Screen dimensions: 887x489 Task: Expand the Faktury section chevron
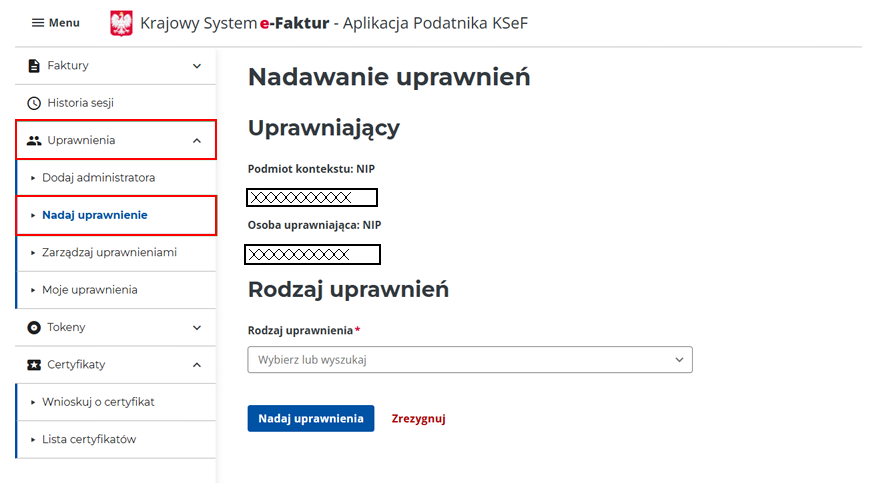(x=197, y=66)
